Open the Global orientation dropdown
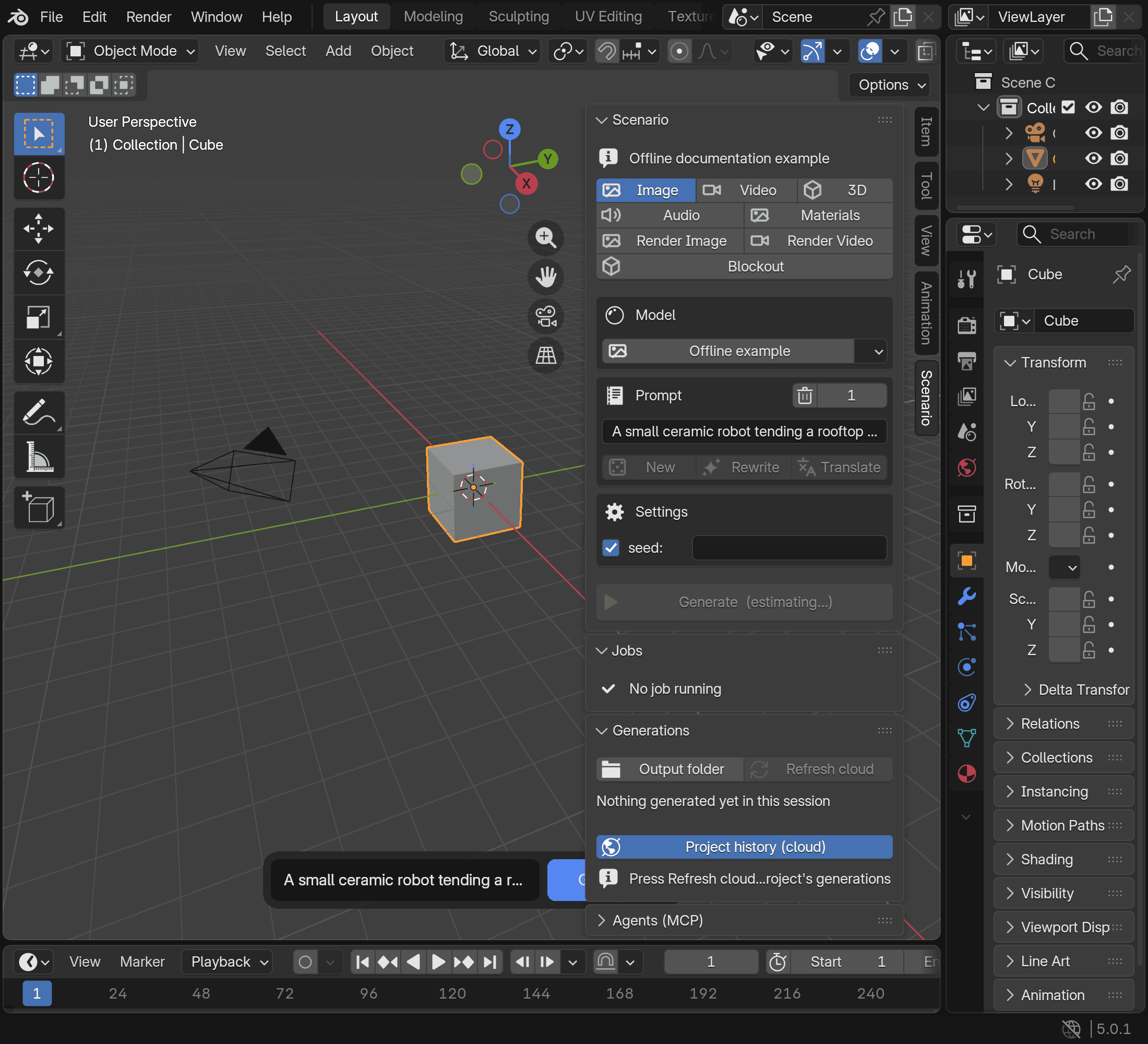This screenshot has width=1148, height=1044. coord(493,51)
